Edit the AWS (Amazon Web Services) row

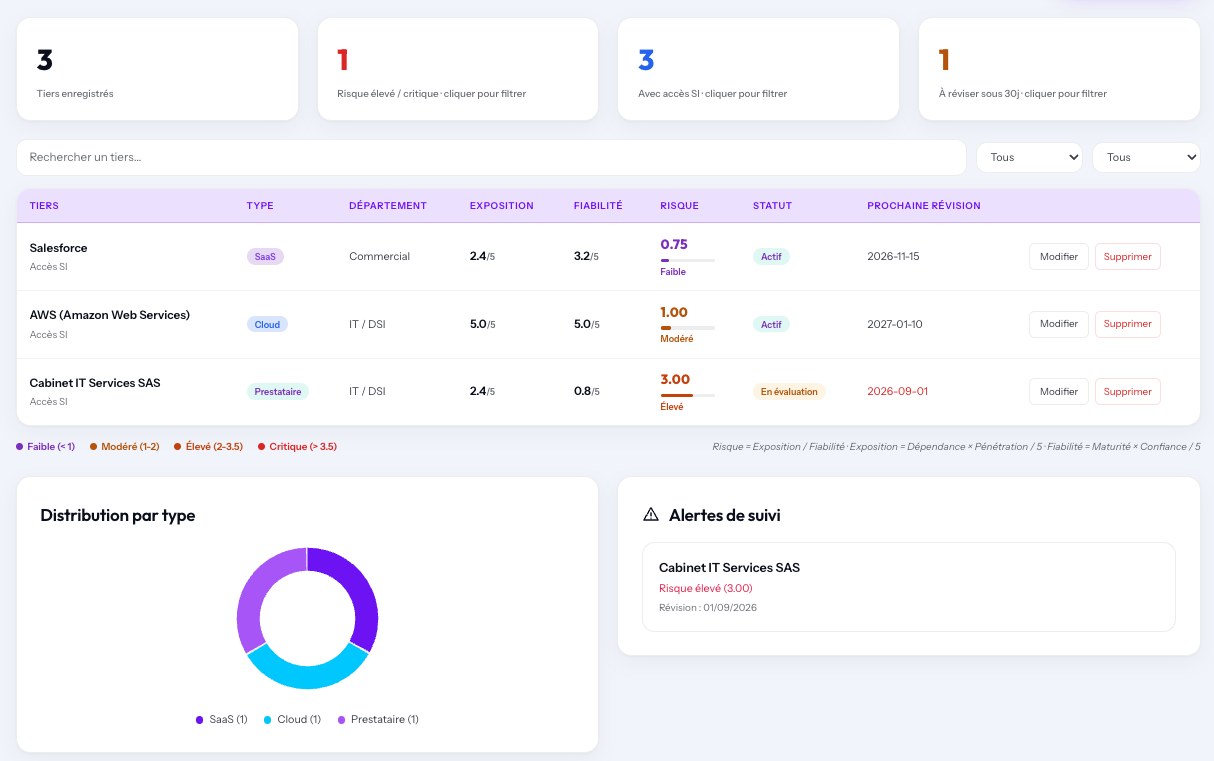[x=1059, y=324]
